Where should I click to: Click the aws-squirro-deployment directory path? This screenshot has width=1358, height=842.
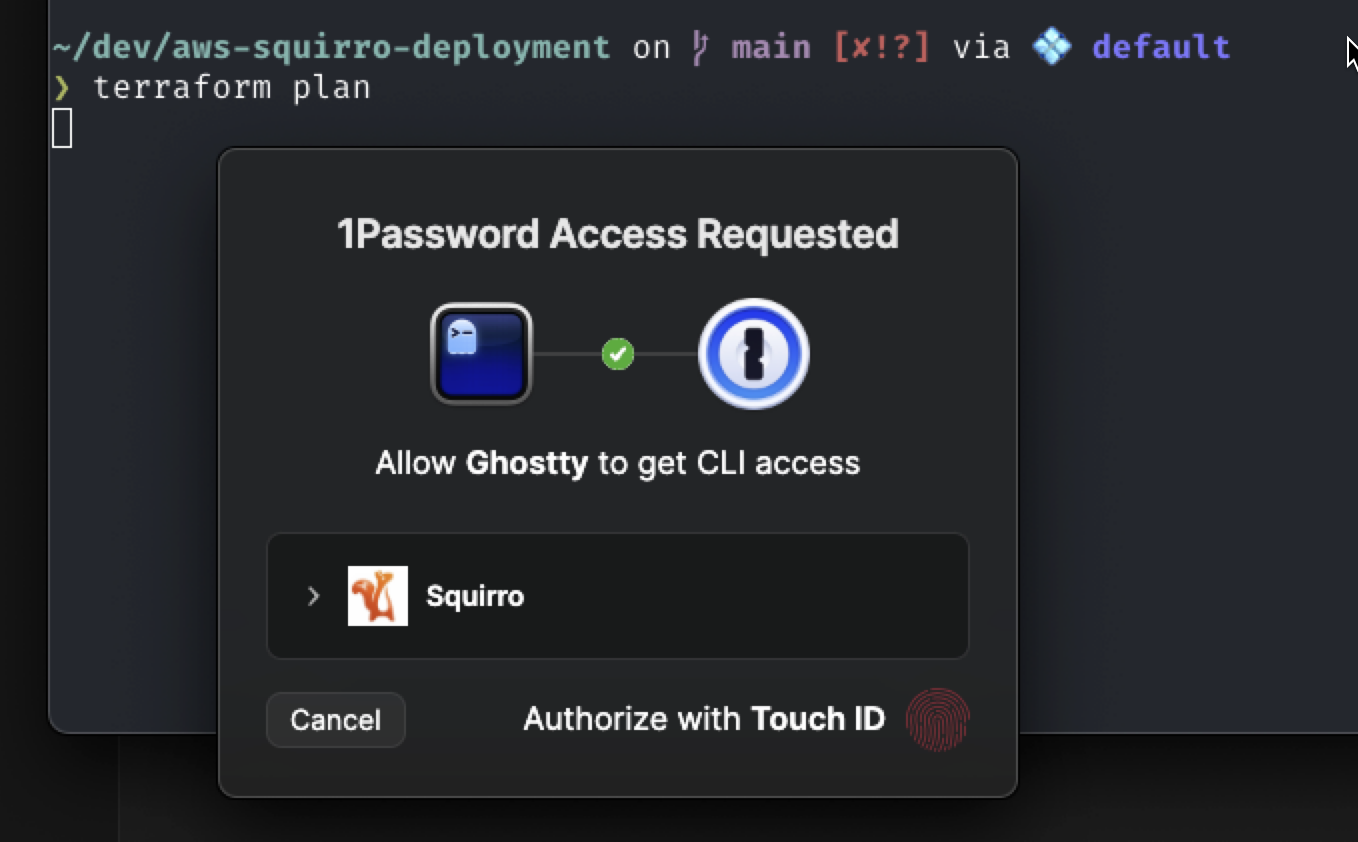point(331,47)
